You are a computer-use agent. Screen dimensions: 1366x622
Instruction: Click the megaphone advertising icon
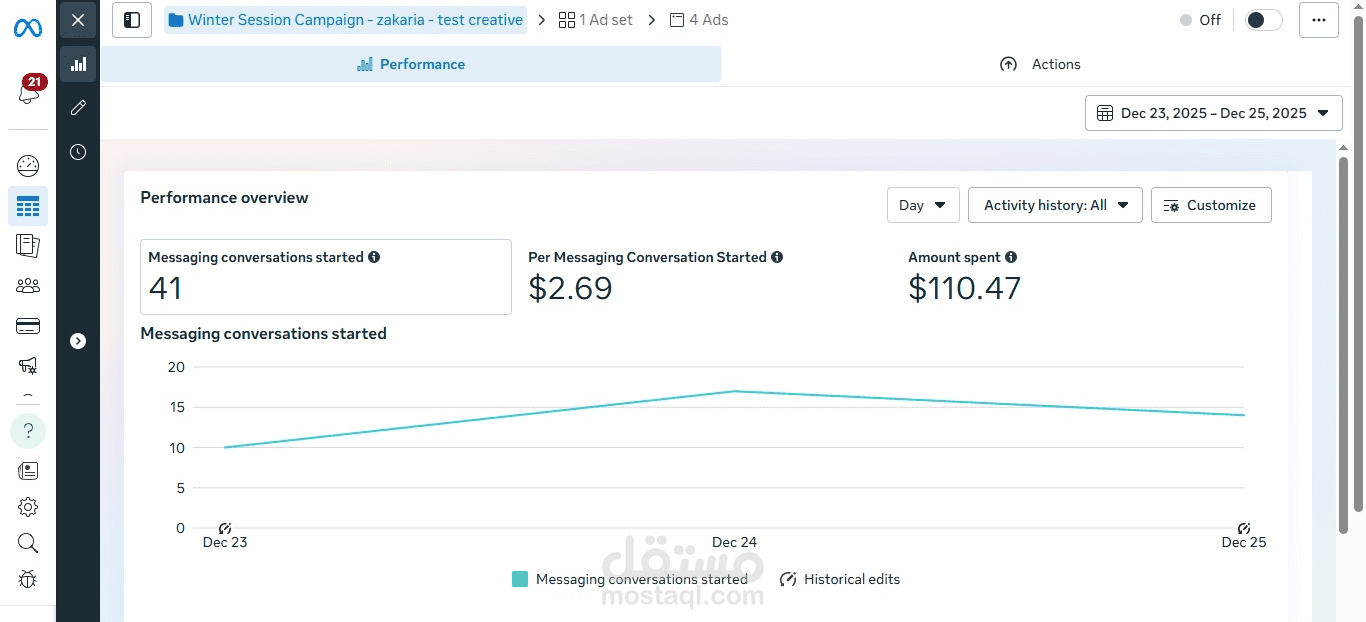click(x=28, y=366)
